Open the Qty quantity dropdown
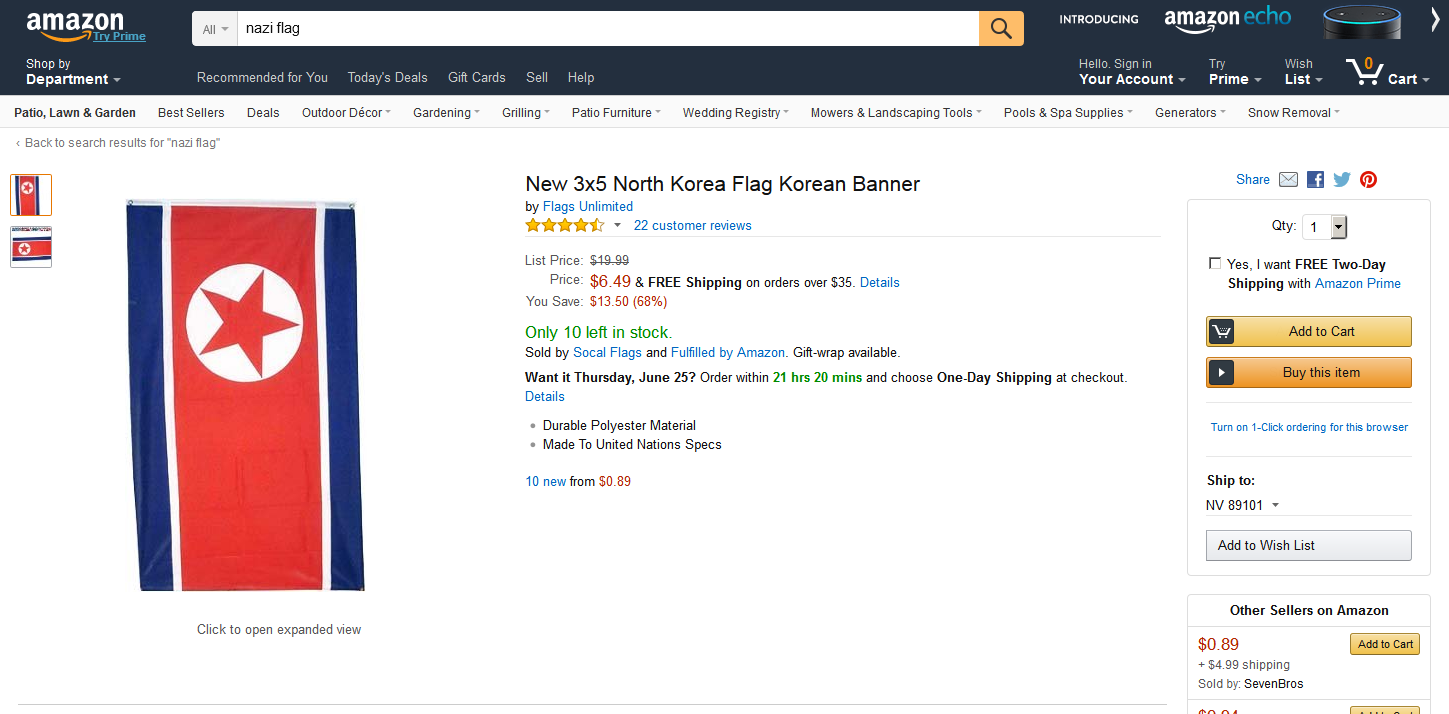The image size is (1449, 714). (x=1325, y=227)
